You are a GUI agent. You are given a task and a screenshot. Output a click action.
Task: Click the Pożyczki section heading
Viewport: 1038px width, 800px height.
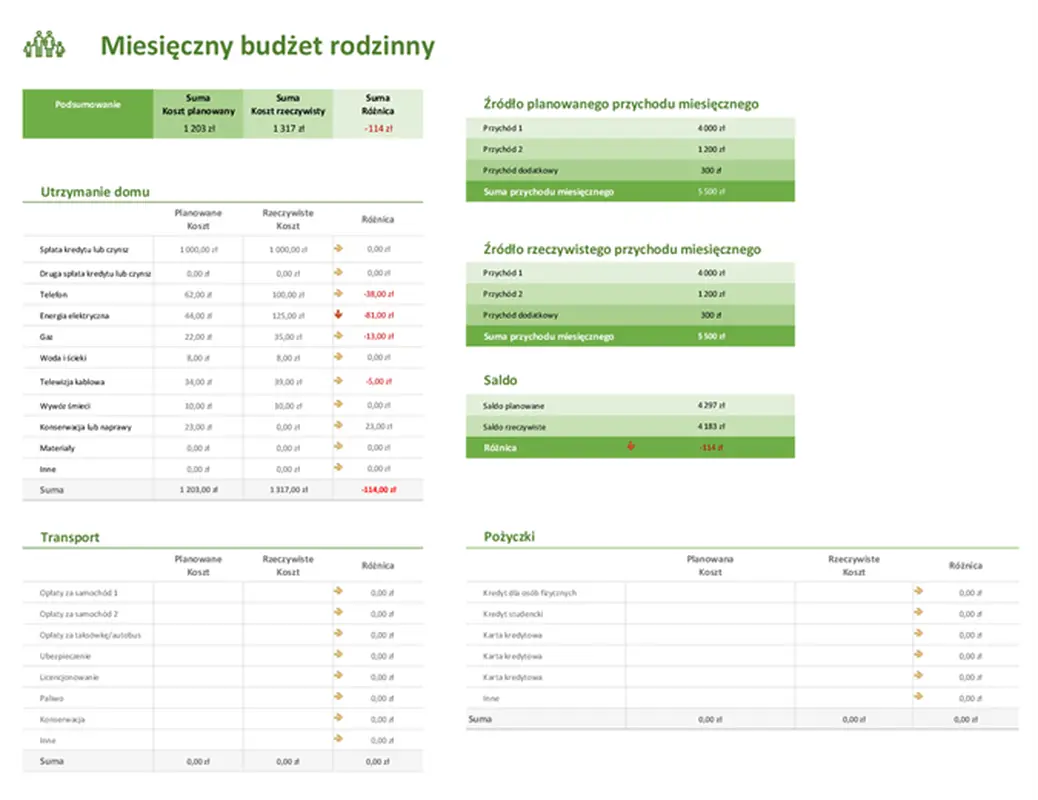(509, 537)
